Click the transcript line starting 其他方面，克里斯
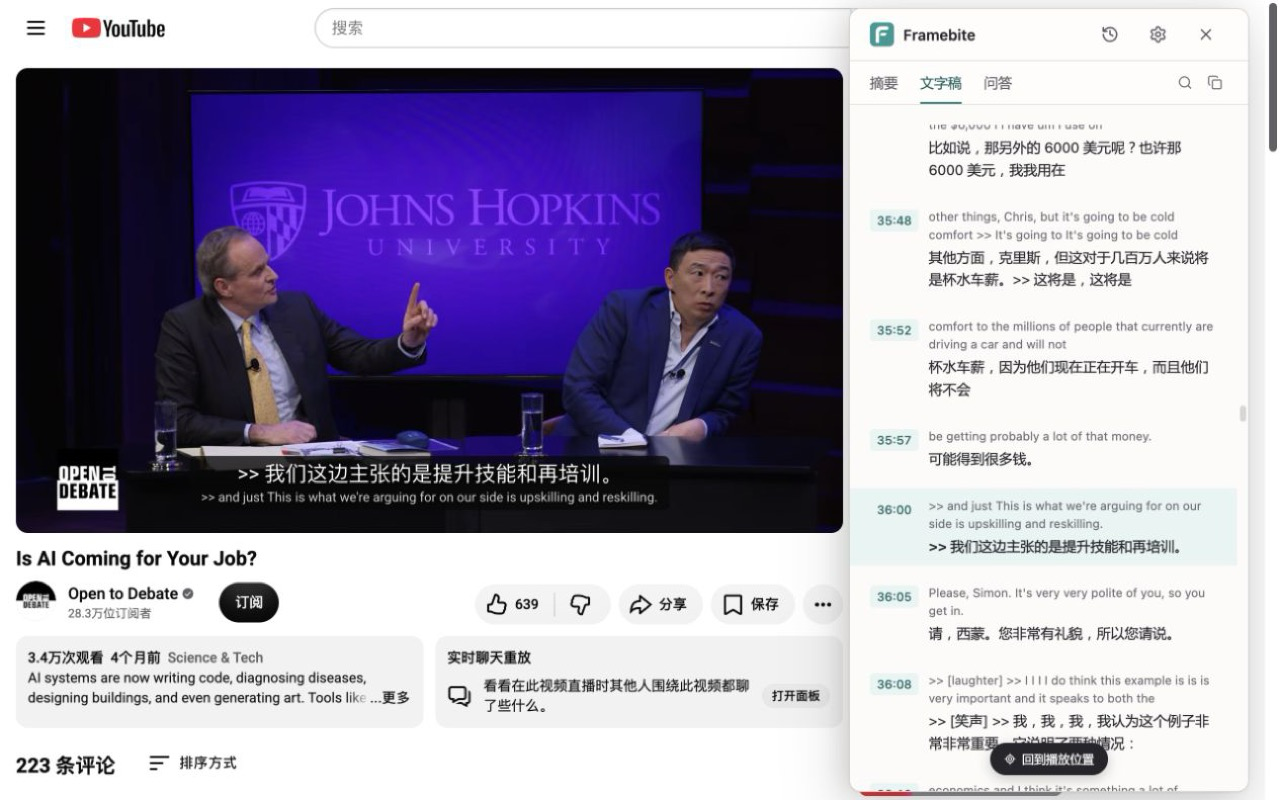The height and width of the screenshot is (800, 1280). [x=1068, y=268]
